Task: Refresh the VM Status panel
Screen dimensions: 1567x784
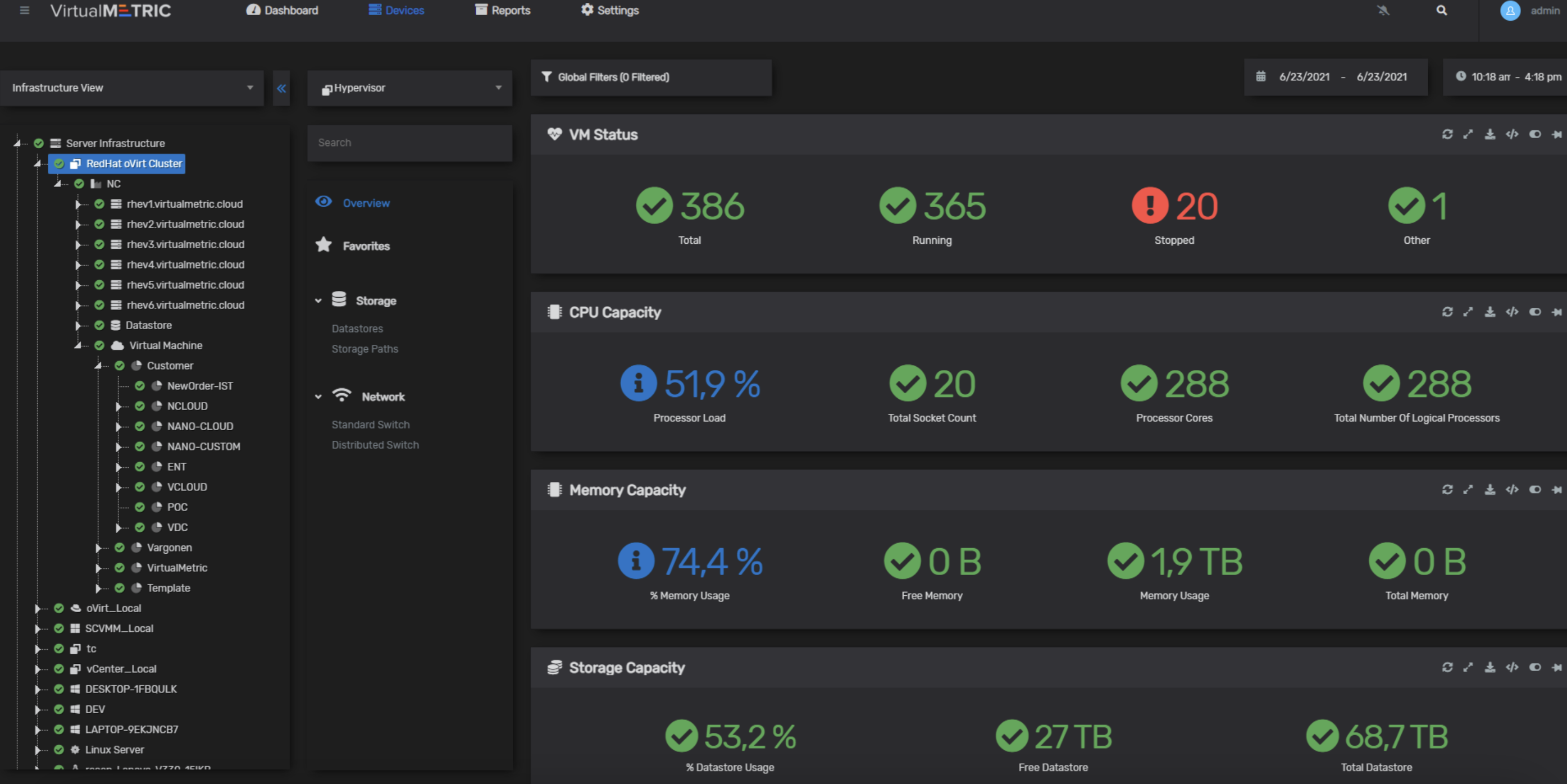Action: coord(1447,134)
